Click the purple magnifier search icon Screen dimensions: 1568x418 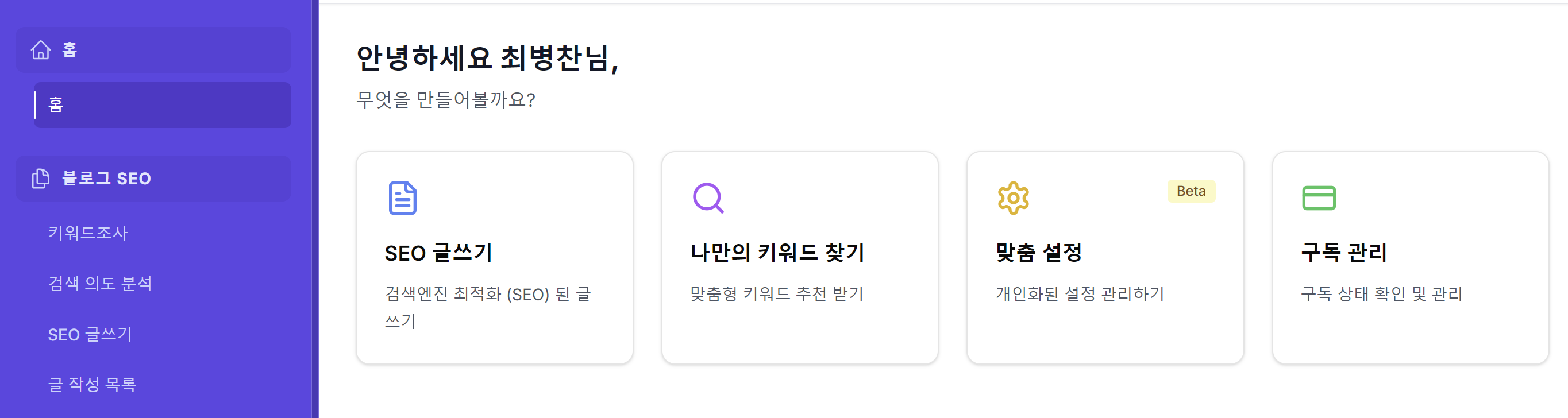coord(708,198)
